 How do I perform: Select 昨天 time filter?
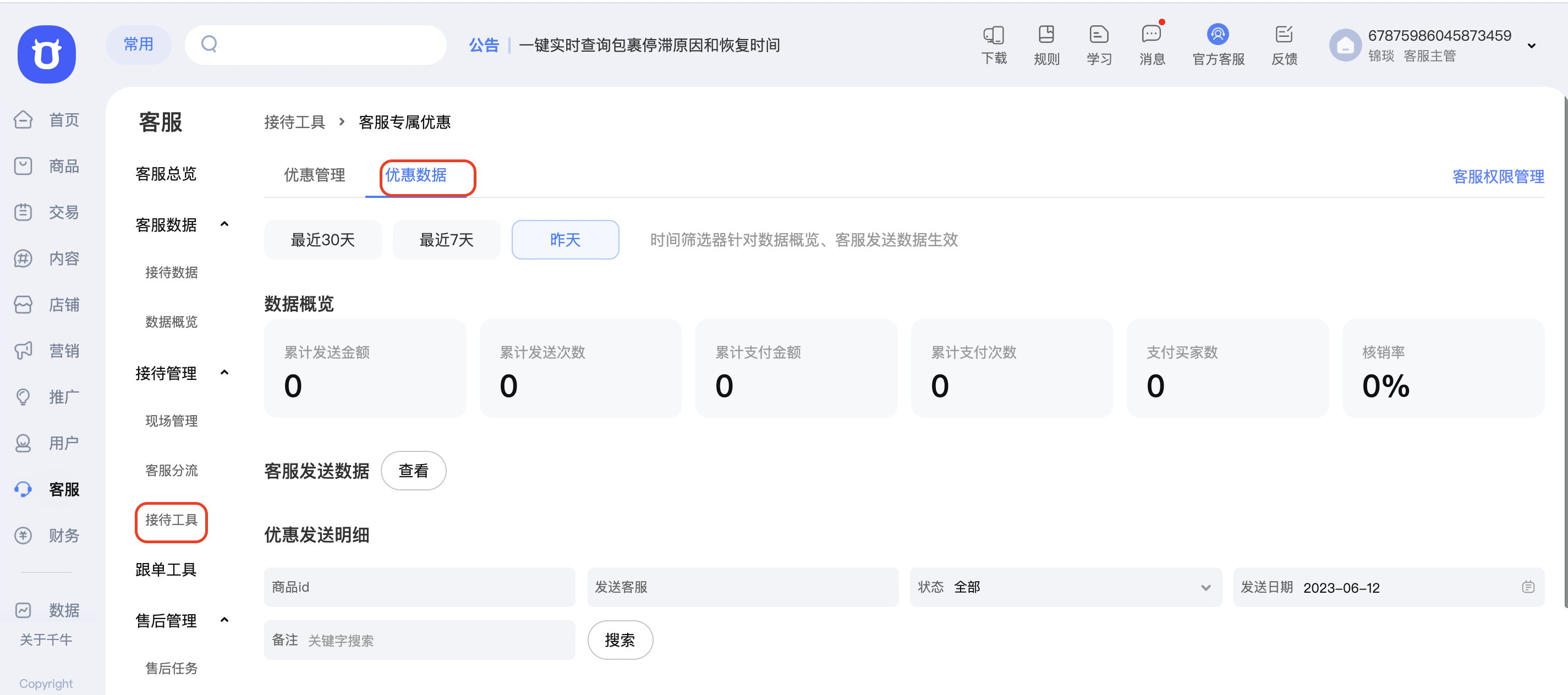point(565,240)
